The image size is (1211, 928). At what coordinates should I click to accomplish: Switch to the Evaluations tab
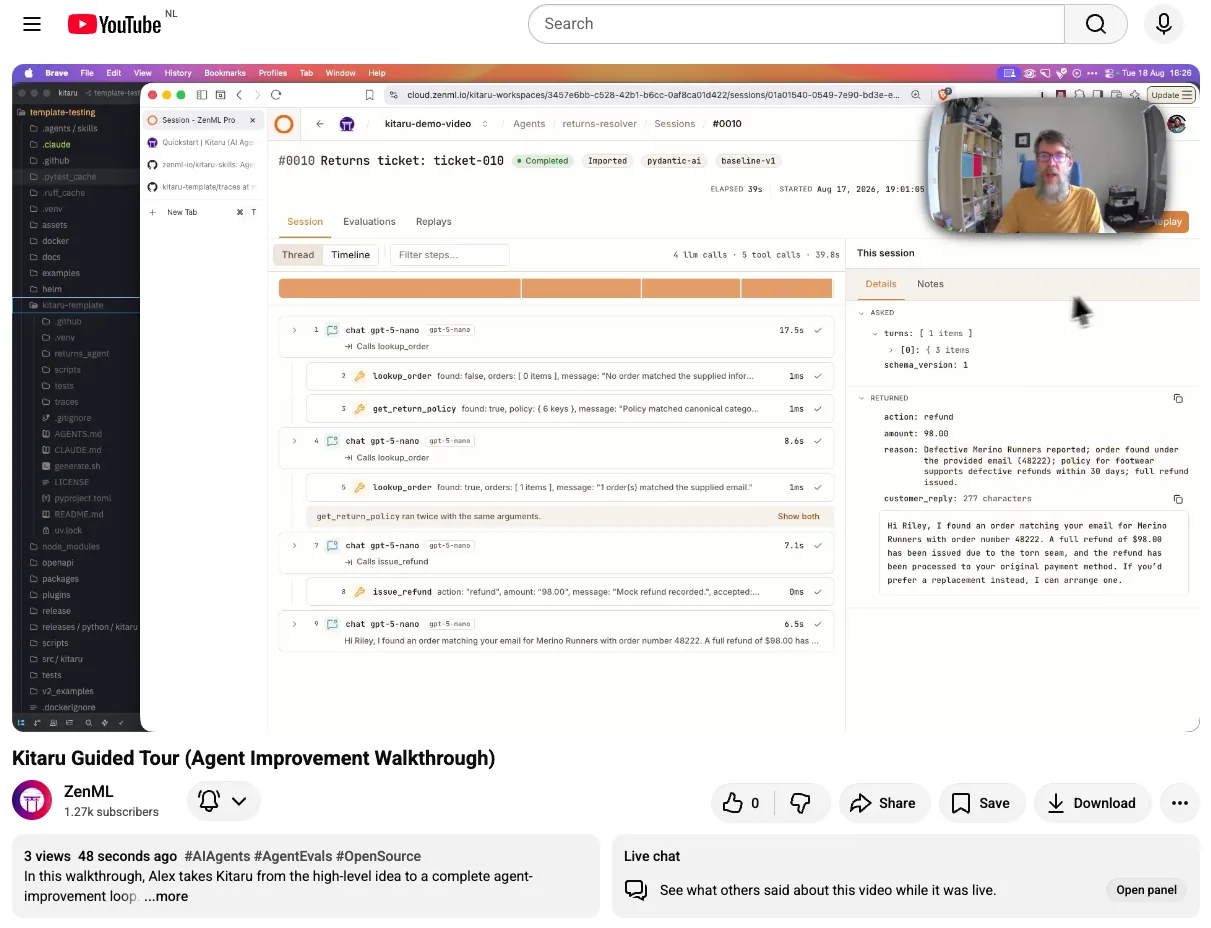point(369,222)
